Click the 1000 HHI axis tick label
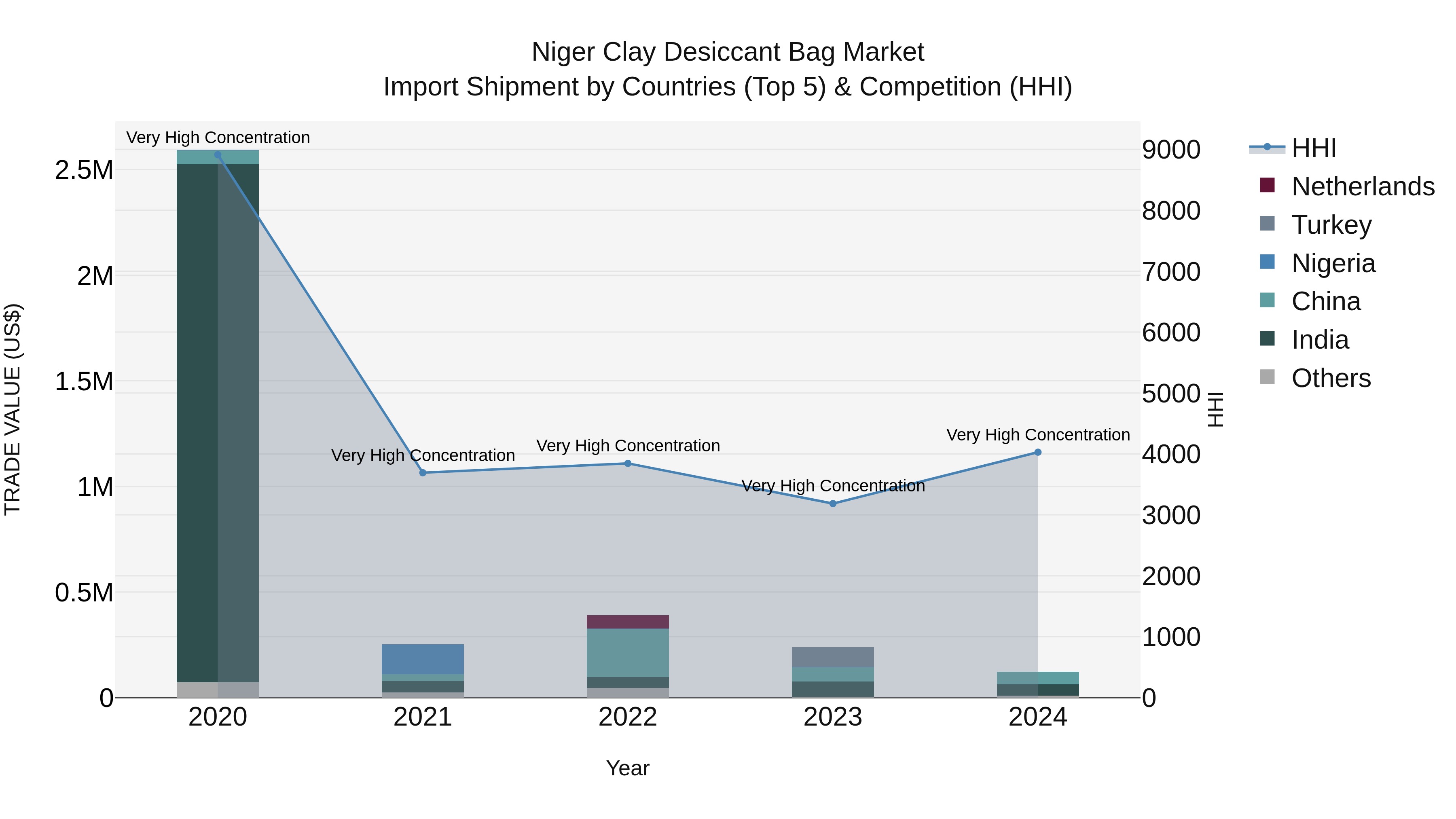 (x=1171, y=637)
